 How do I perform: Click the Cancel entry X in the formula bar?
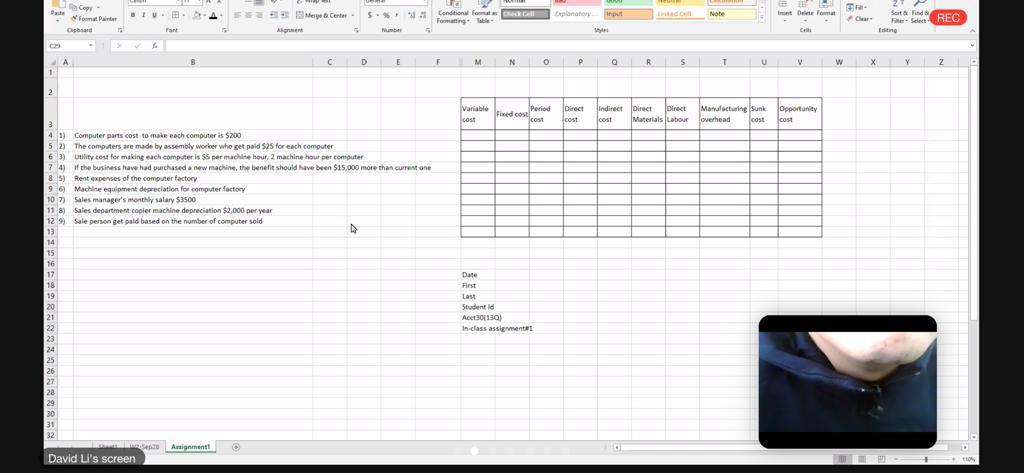click(120, 46)
